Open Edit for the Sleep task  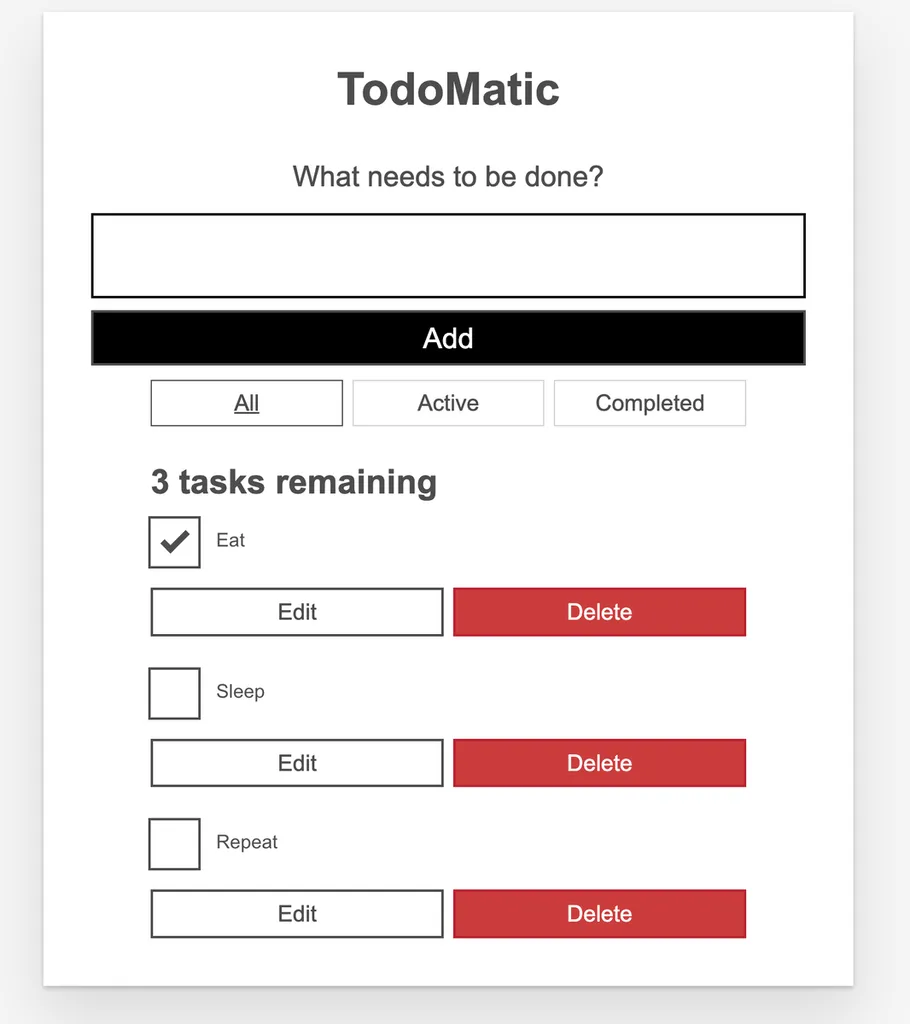click(x=297, y=763)
